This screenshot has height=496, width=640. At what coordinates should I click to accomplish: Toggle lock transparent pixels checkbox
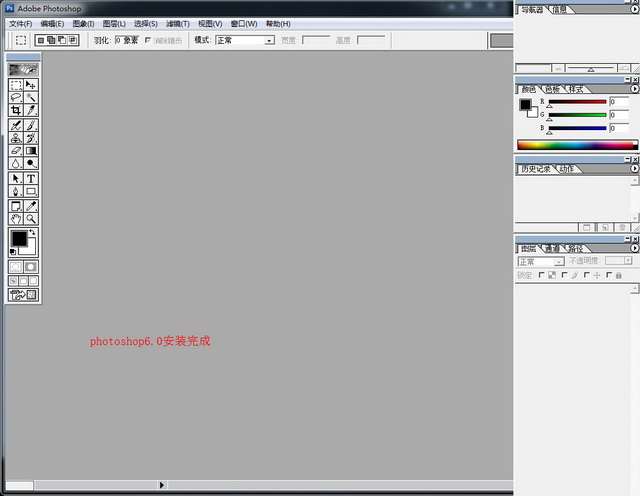pos(542,275)
